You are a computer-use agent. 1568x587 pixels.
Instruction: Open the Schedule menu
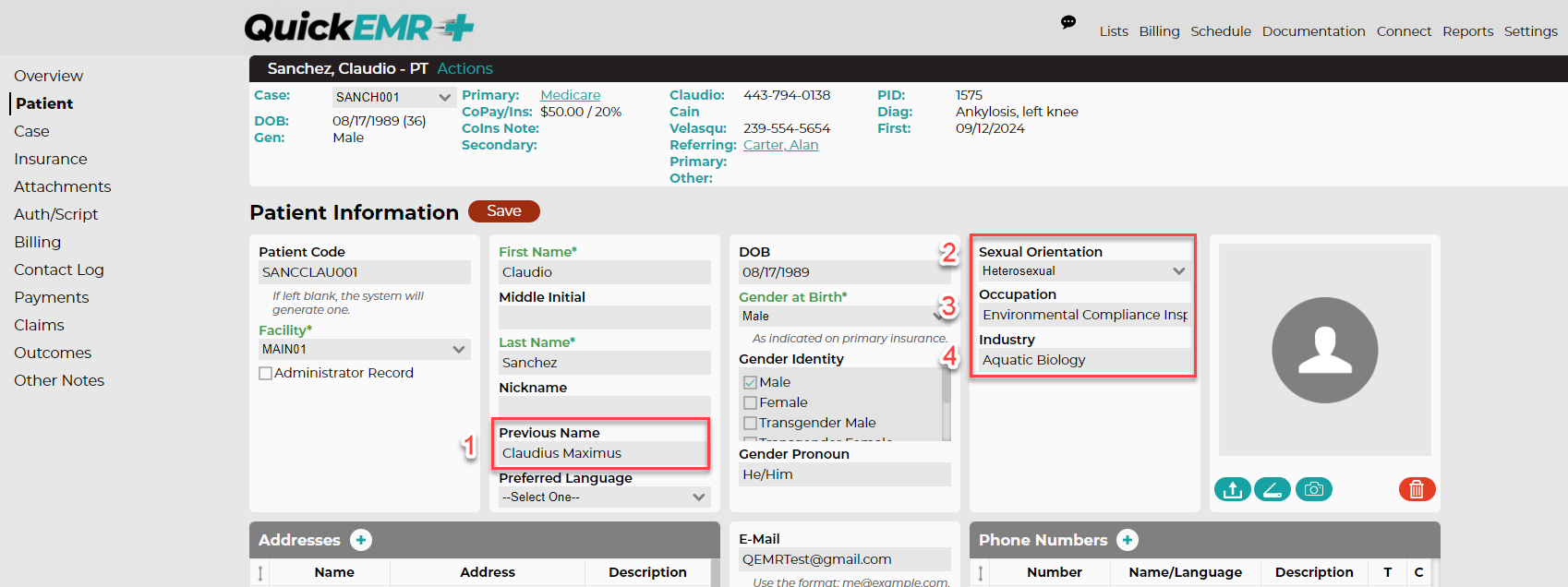click(1221, 31)
